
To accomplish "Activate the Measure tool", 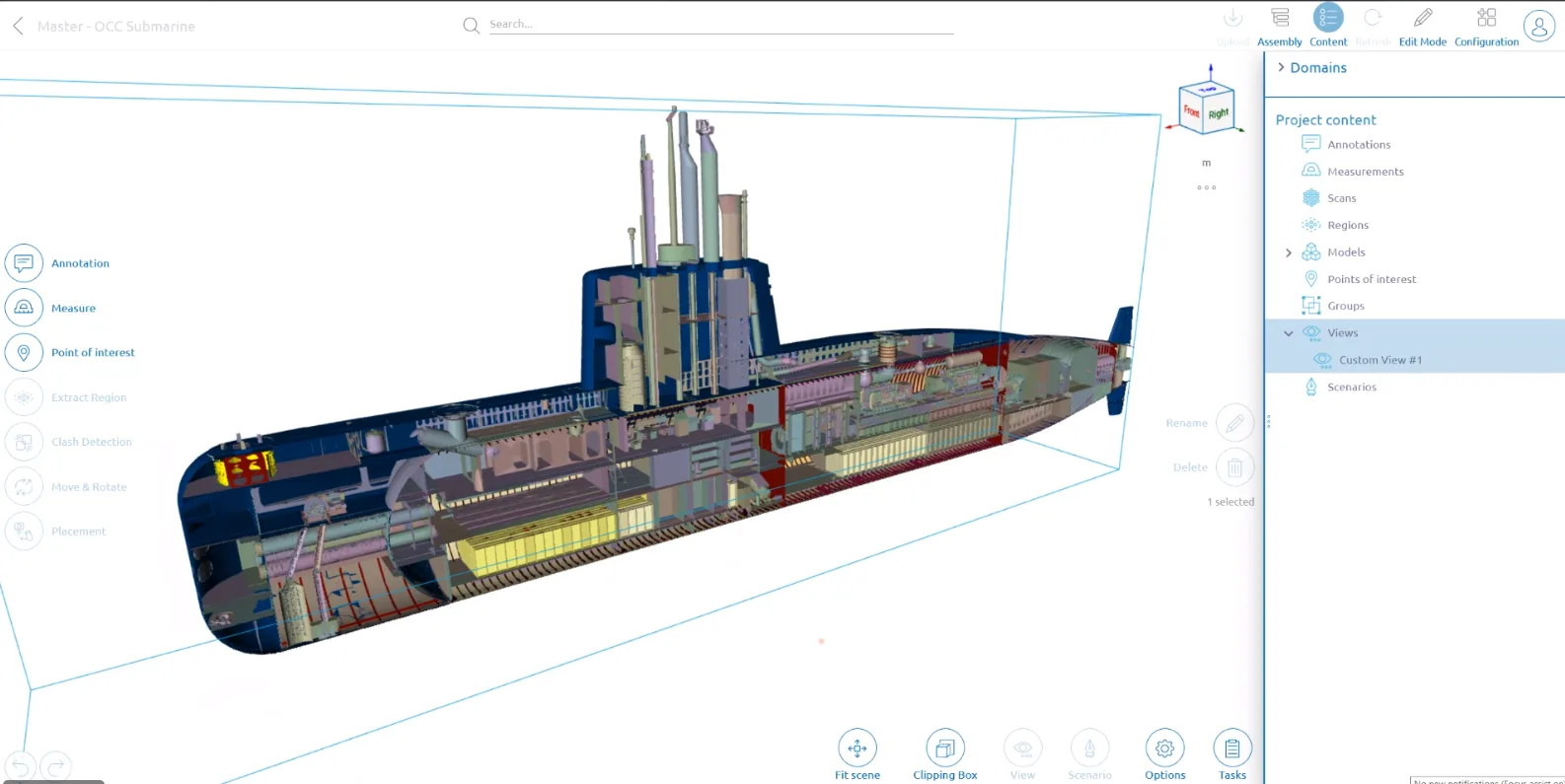I will (x=24, y=308).
